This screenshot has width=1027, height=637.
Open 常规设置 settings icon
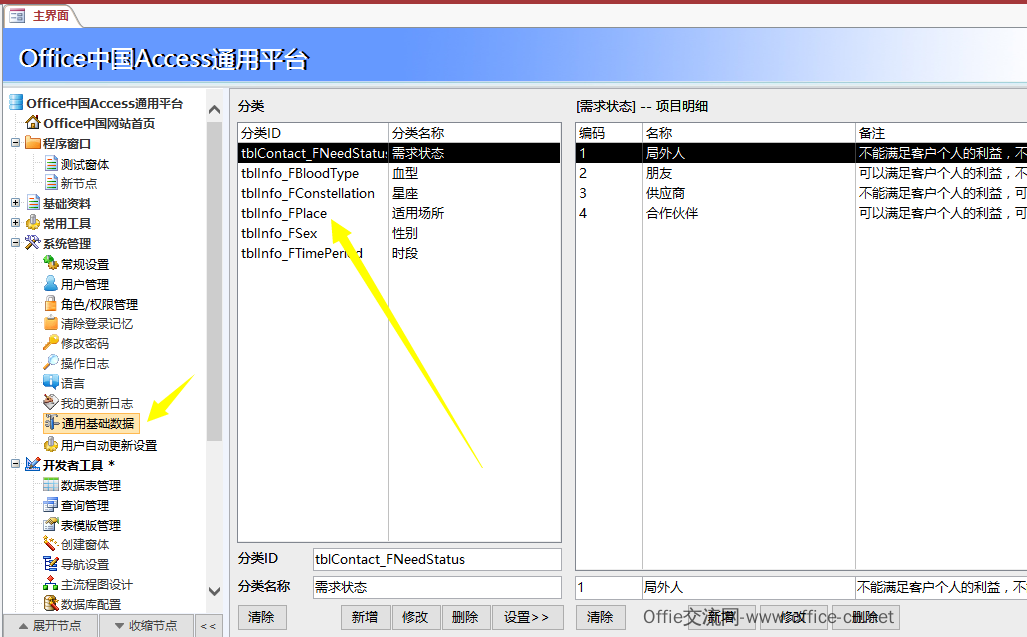tap(51, 263)
